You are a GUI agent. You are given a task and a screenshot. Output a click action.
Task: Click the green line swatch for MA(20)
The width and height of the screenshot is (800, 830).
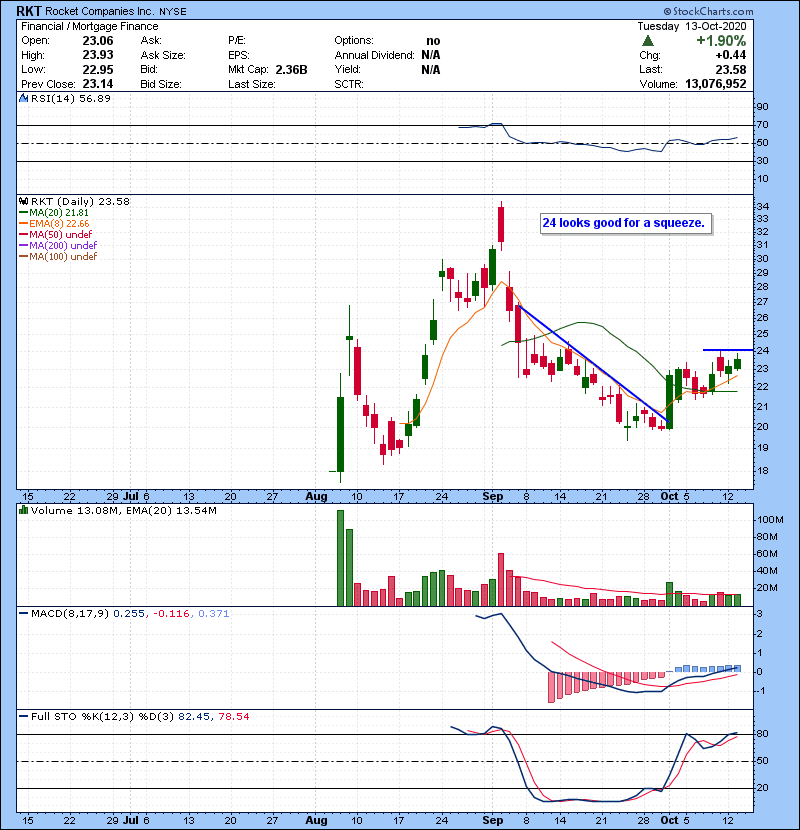coord(24,213)
